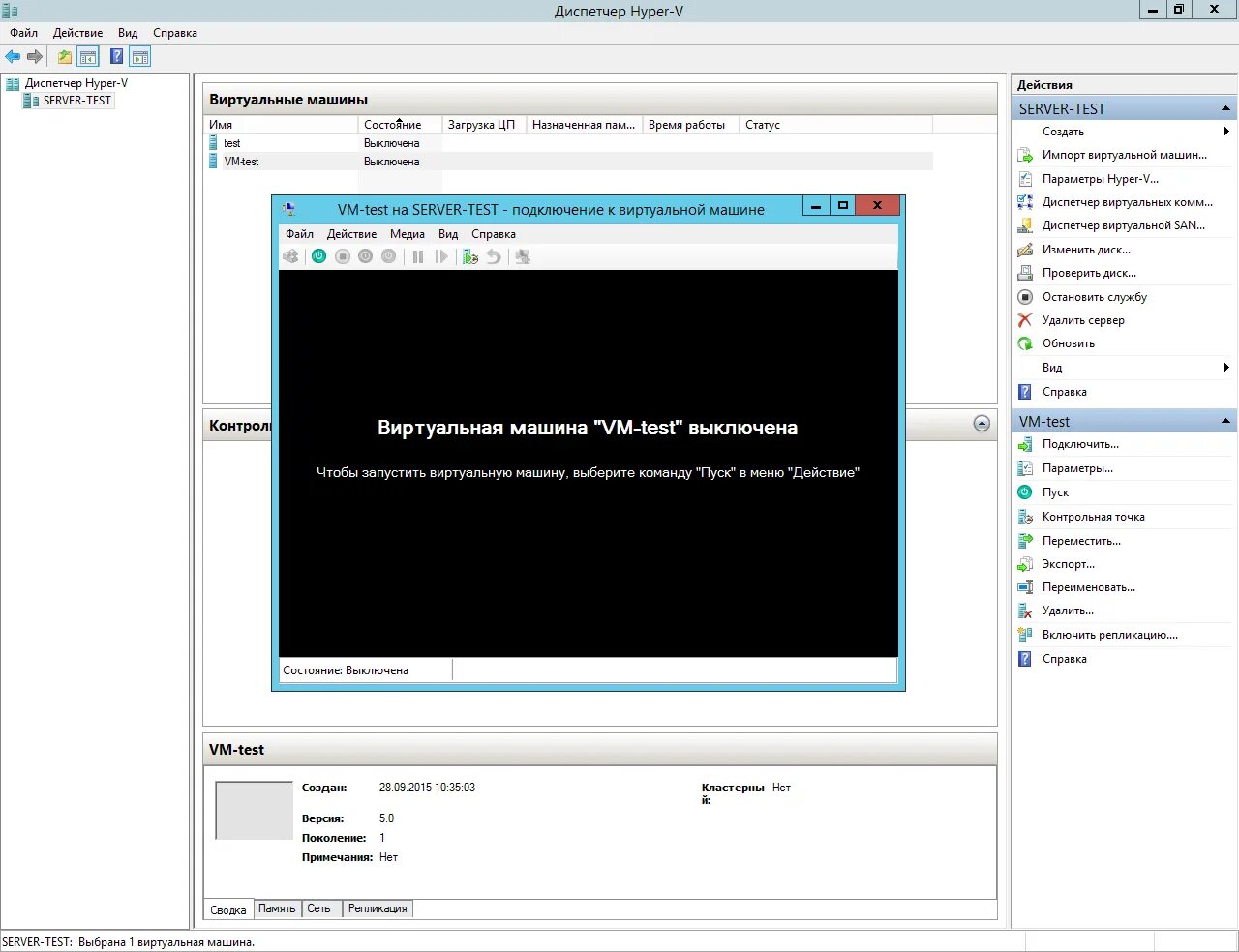Viewport: 1239px width, 952px height.
Task: Select Диспетчер Hyper-V tree root node
Action: coord(76,83)
